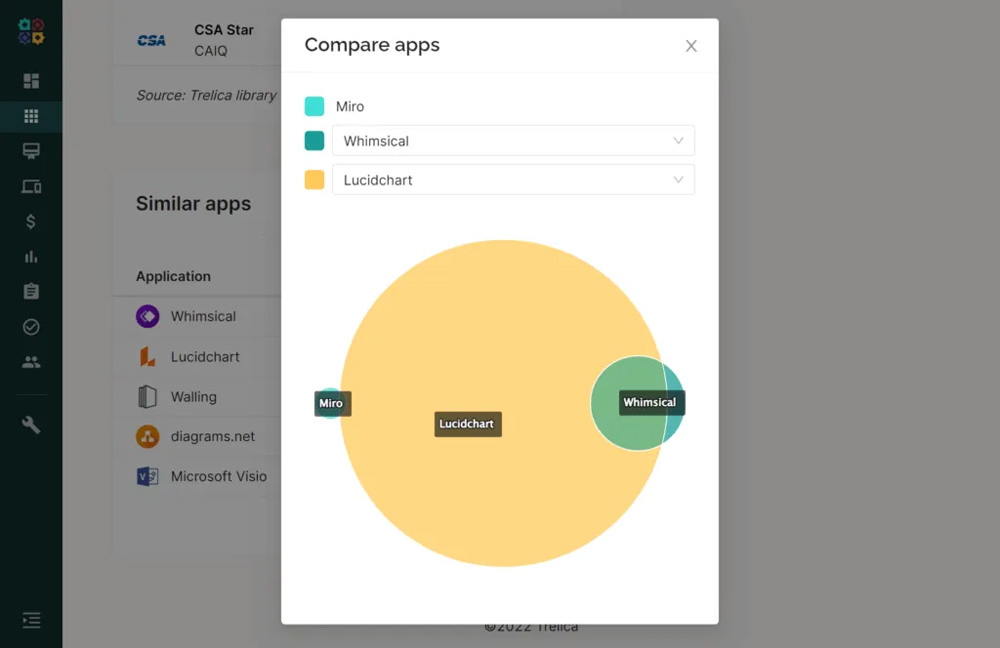Open the people icon in the sidebar

pos(31,362)
